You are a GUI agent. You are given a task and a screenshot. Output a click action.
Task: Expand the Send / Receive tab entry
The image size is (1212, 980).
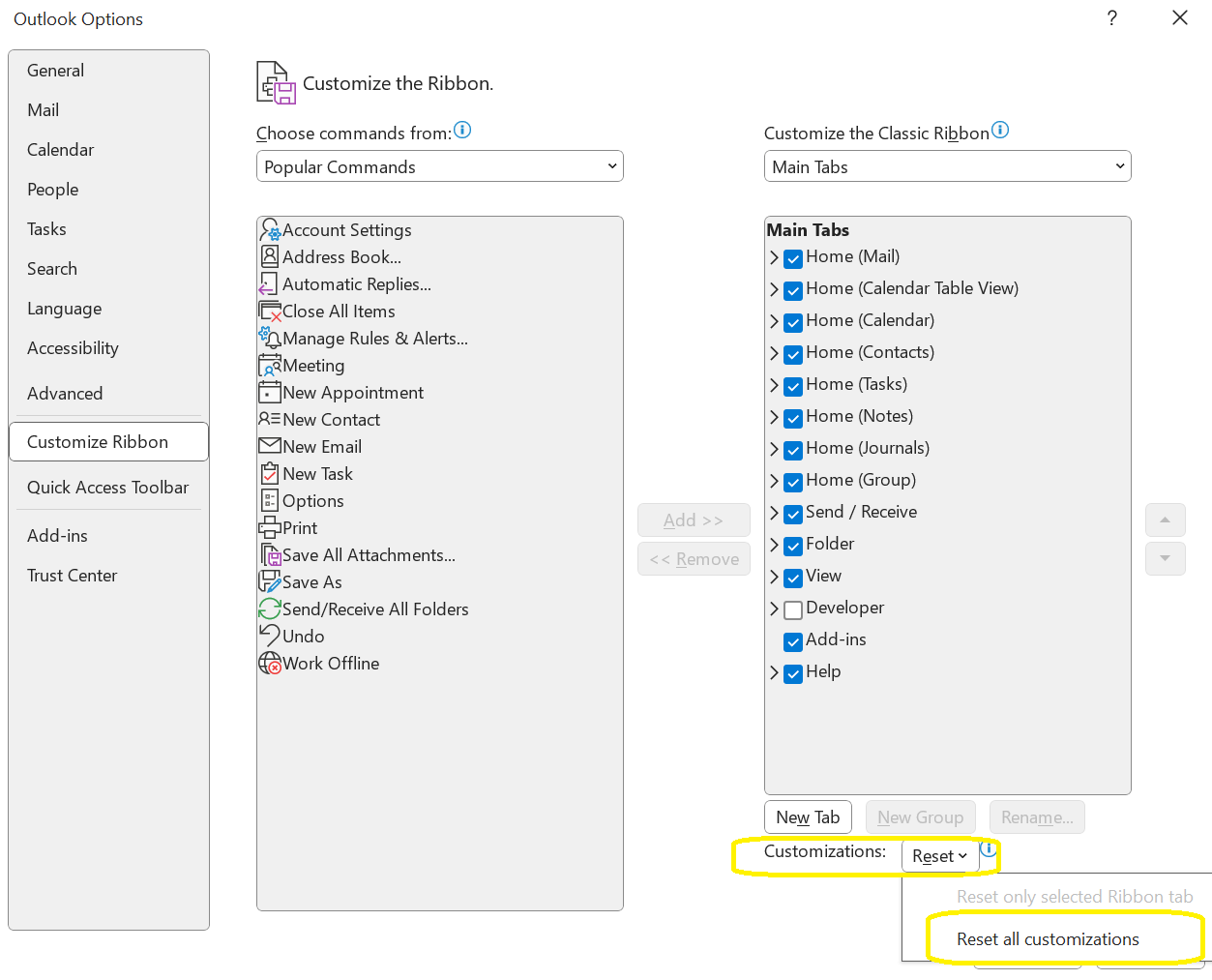click(x=773, y=514)
